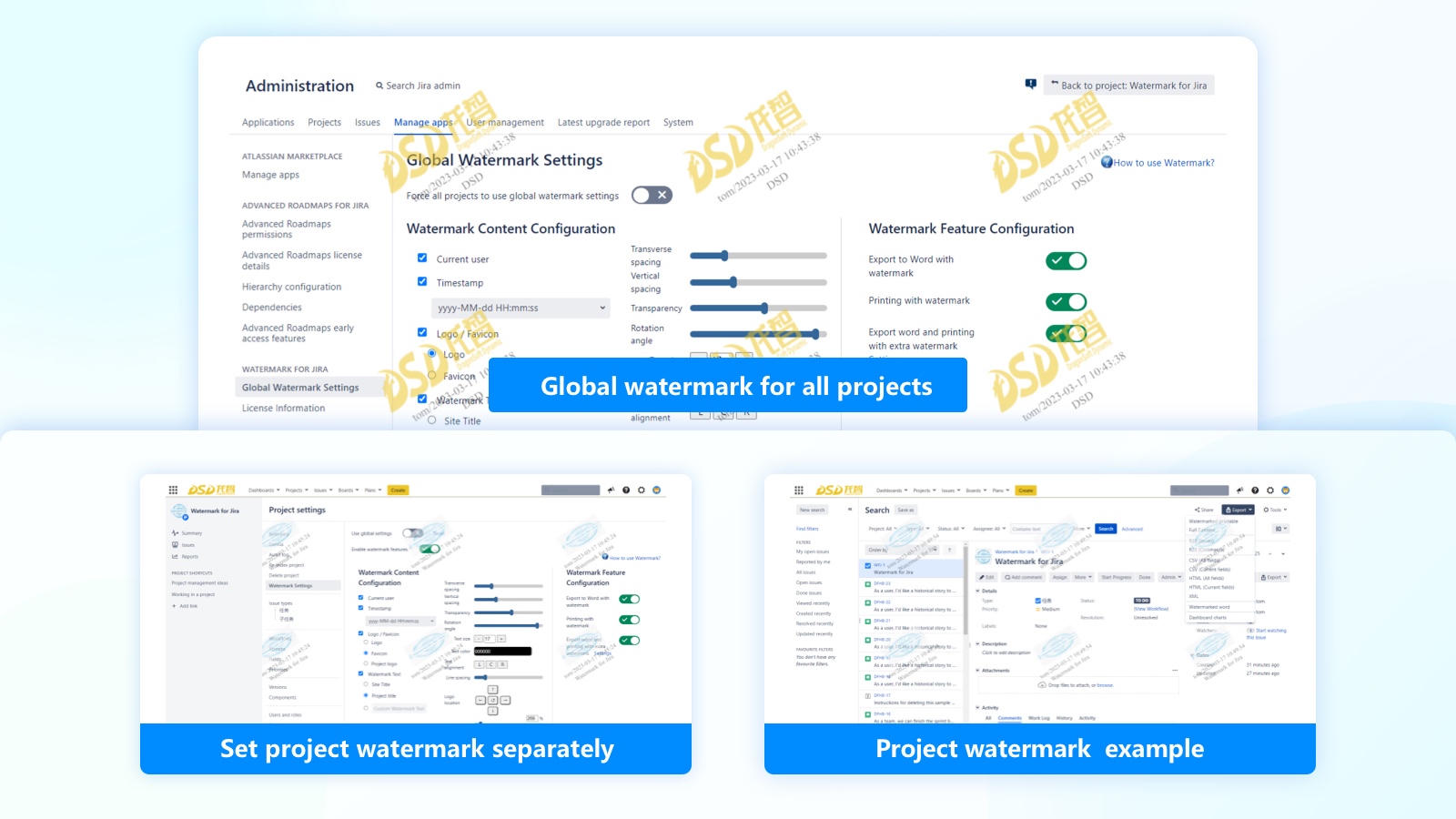Open the yyyy-MM-dd HH:mm:ss format dropdown on the Administration page
1456x819 pixels.
click(x=520, y=308)
